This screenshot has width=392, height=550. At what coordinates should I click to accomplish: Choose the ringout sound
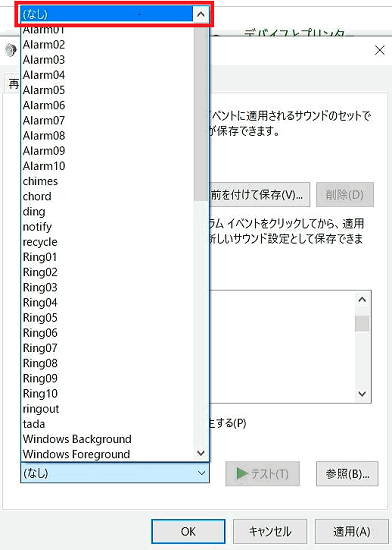coord(107,408)
